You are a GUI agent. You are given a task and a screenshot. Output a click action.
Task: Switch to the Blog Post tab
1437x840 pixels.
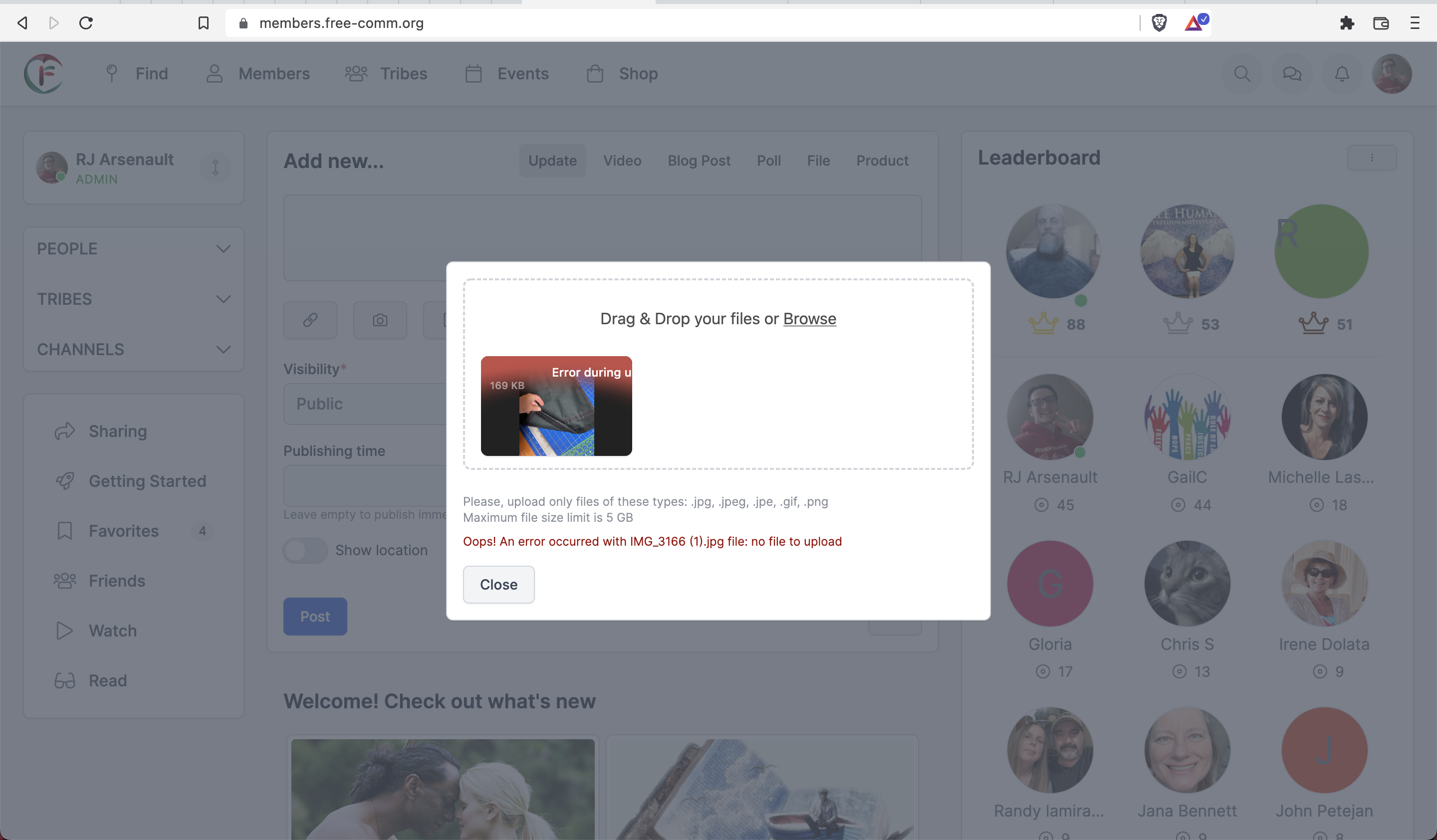point(699,161)
